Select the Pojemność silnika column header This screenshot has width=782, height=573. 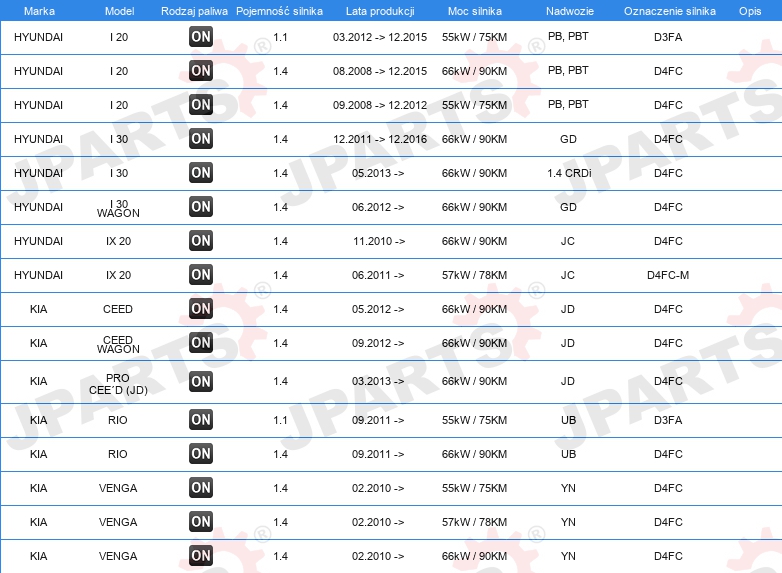(x=279, y=11)
